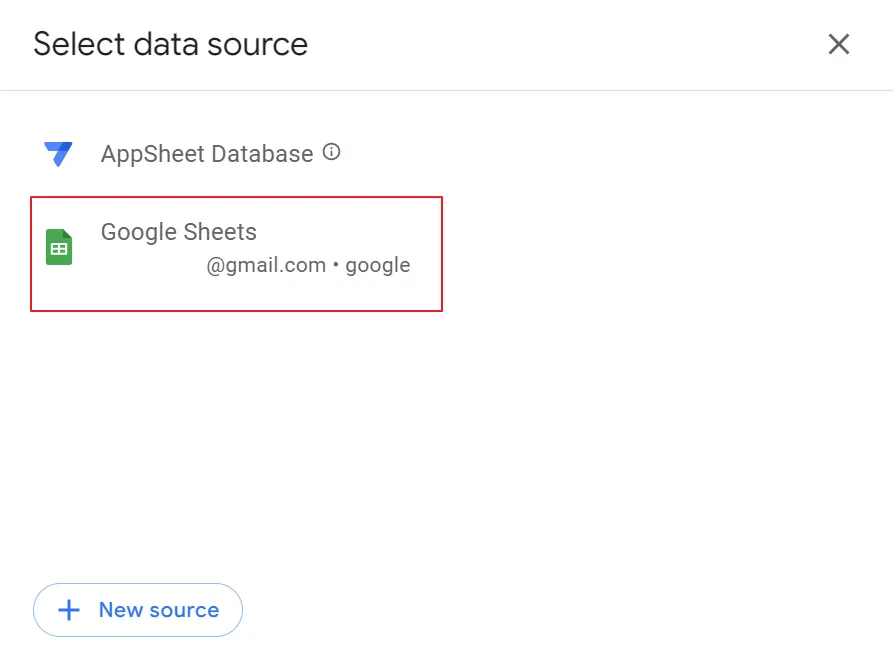Select AppSheet Database as data source
The width and height of the screenshot is (893, 669).
[206, 154]
